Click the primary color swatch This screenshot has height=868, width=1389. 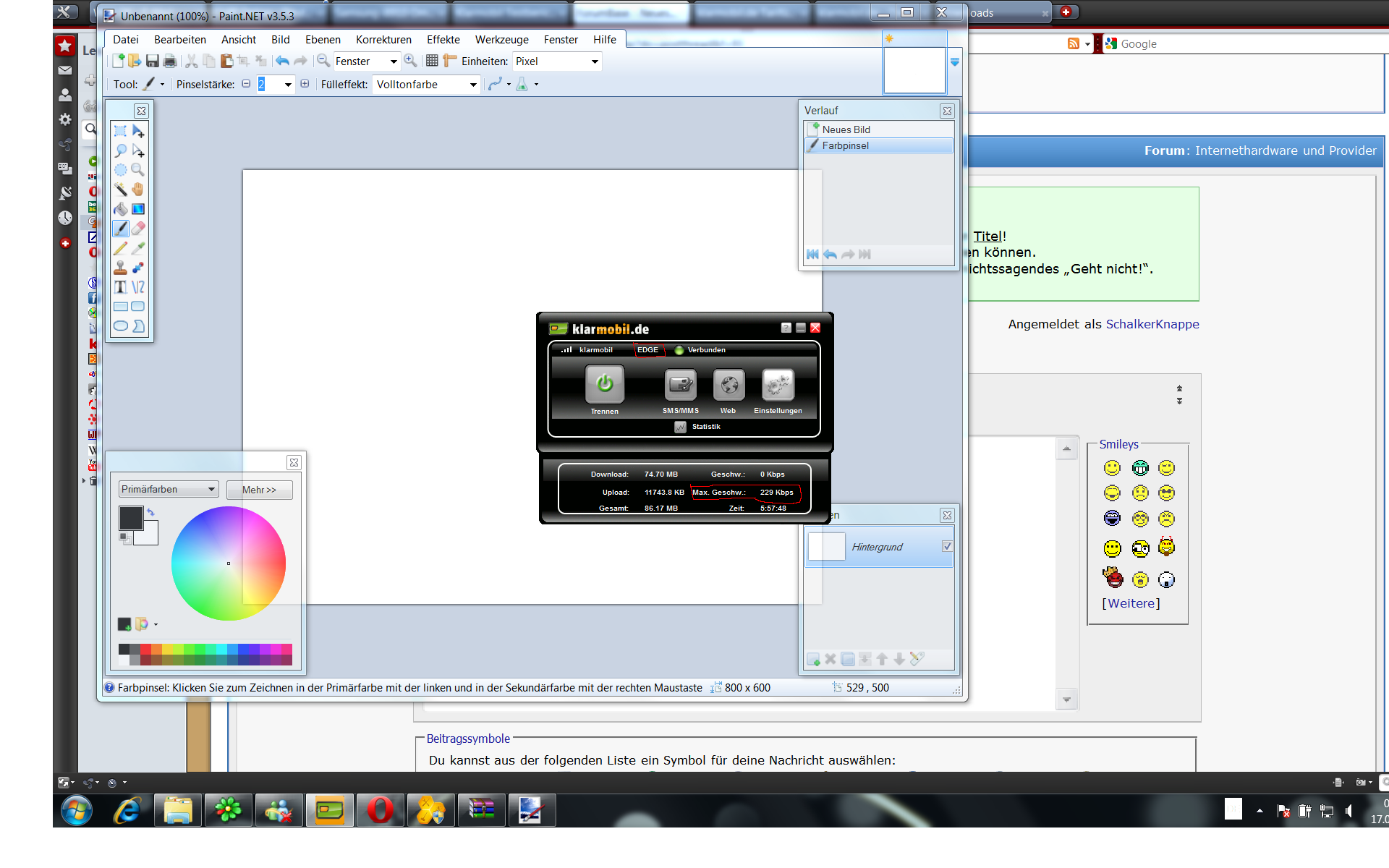[131, 518]
